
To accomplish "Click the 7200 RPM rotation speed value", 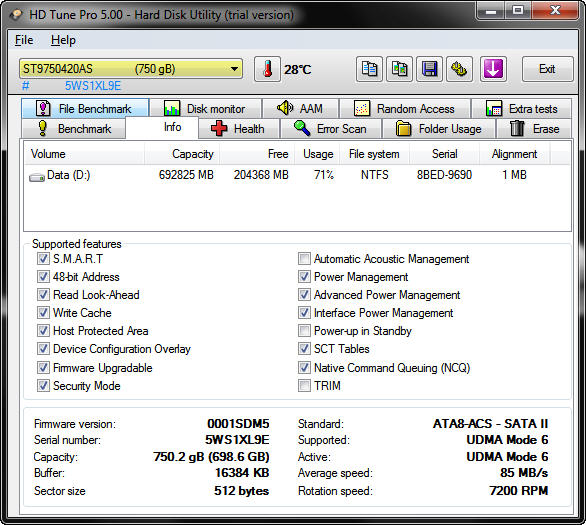I will 519,490.
